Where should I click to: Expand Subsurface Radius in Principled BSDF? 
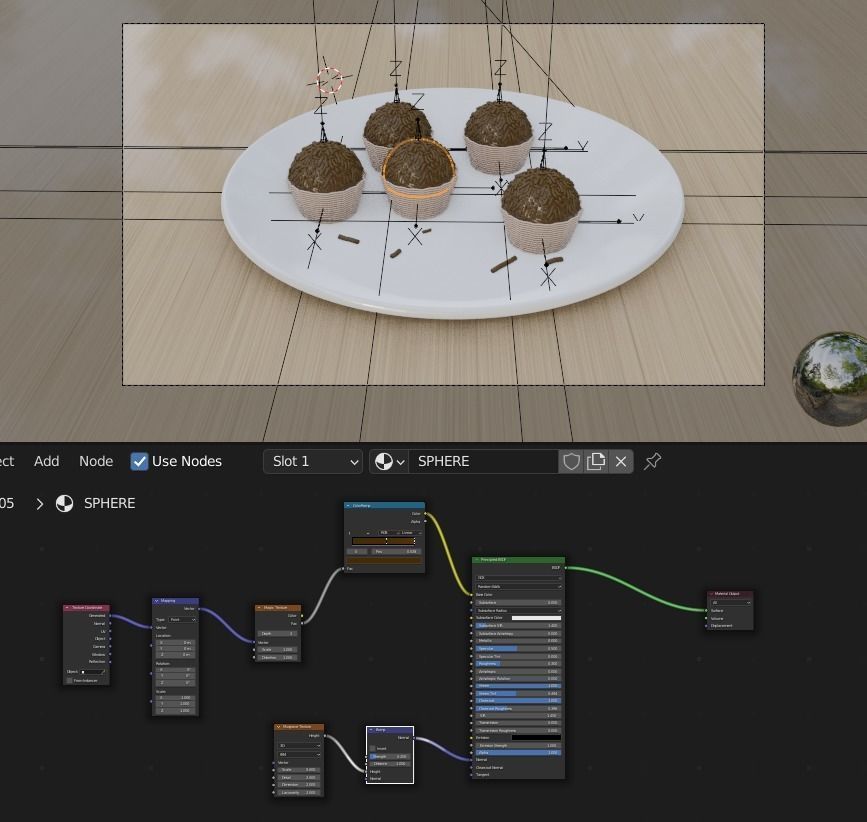coord(519,611)
